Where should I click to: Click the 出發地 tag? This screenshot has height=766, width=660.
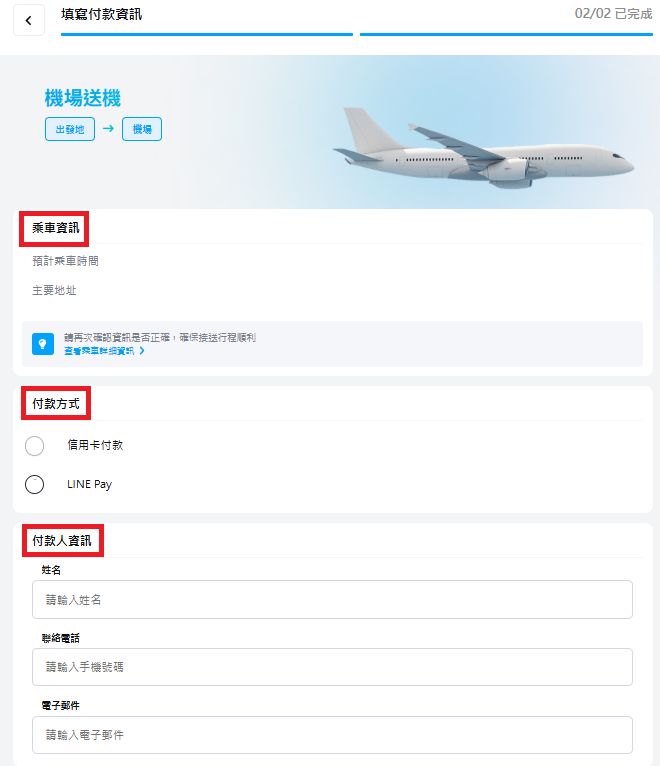[70, 129]
